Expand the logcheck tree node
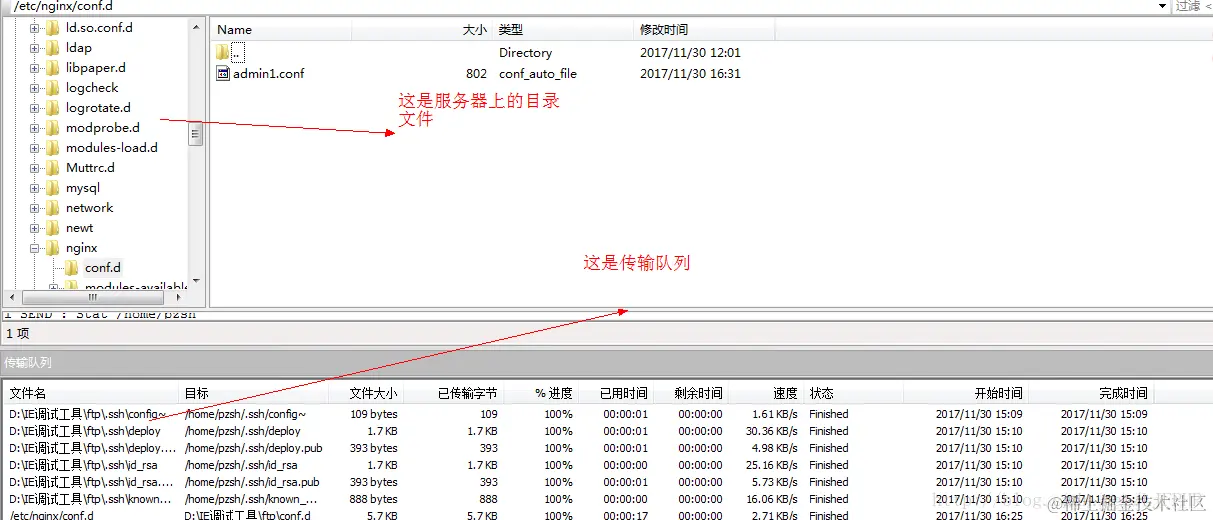 point(34,88)
